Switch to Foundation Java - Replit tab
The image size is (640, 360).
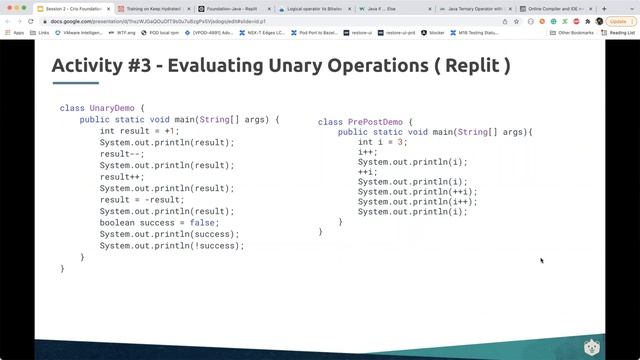point(233,9)
